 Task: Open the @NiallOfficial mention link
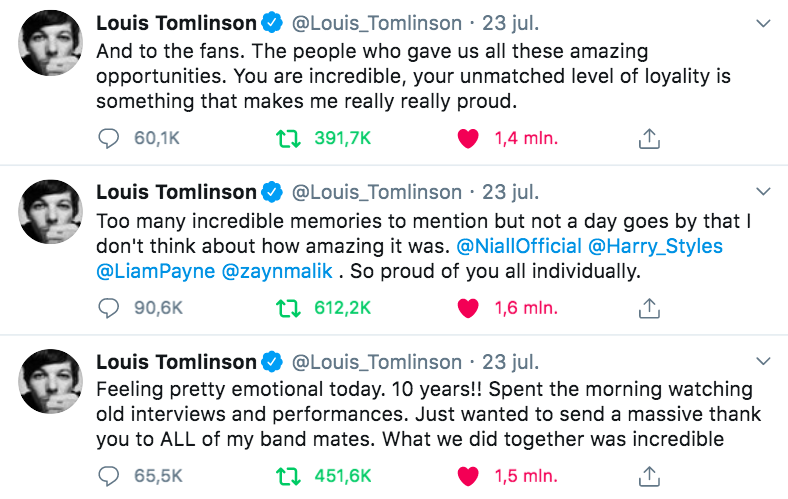(518, 245)
